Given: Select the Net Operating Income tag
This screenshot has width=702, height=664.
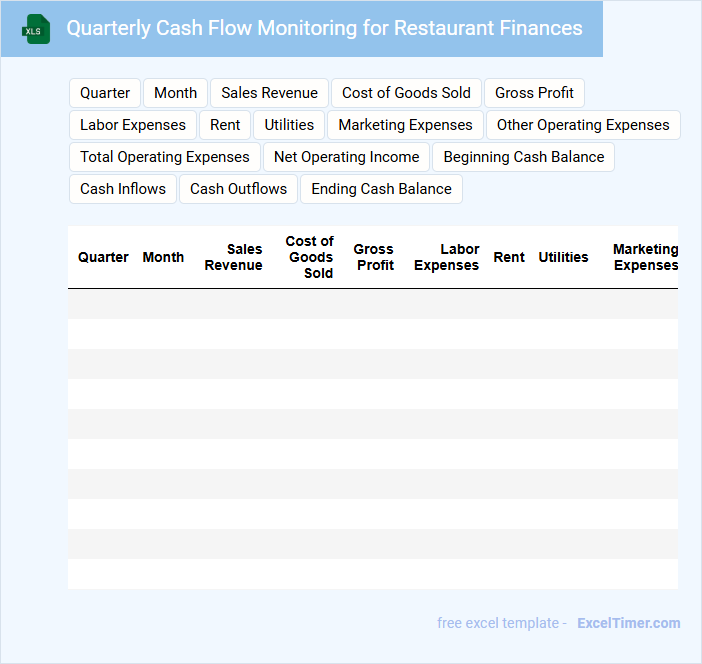Looking at the screenshot, I should pos(346,157).
